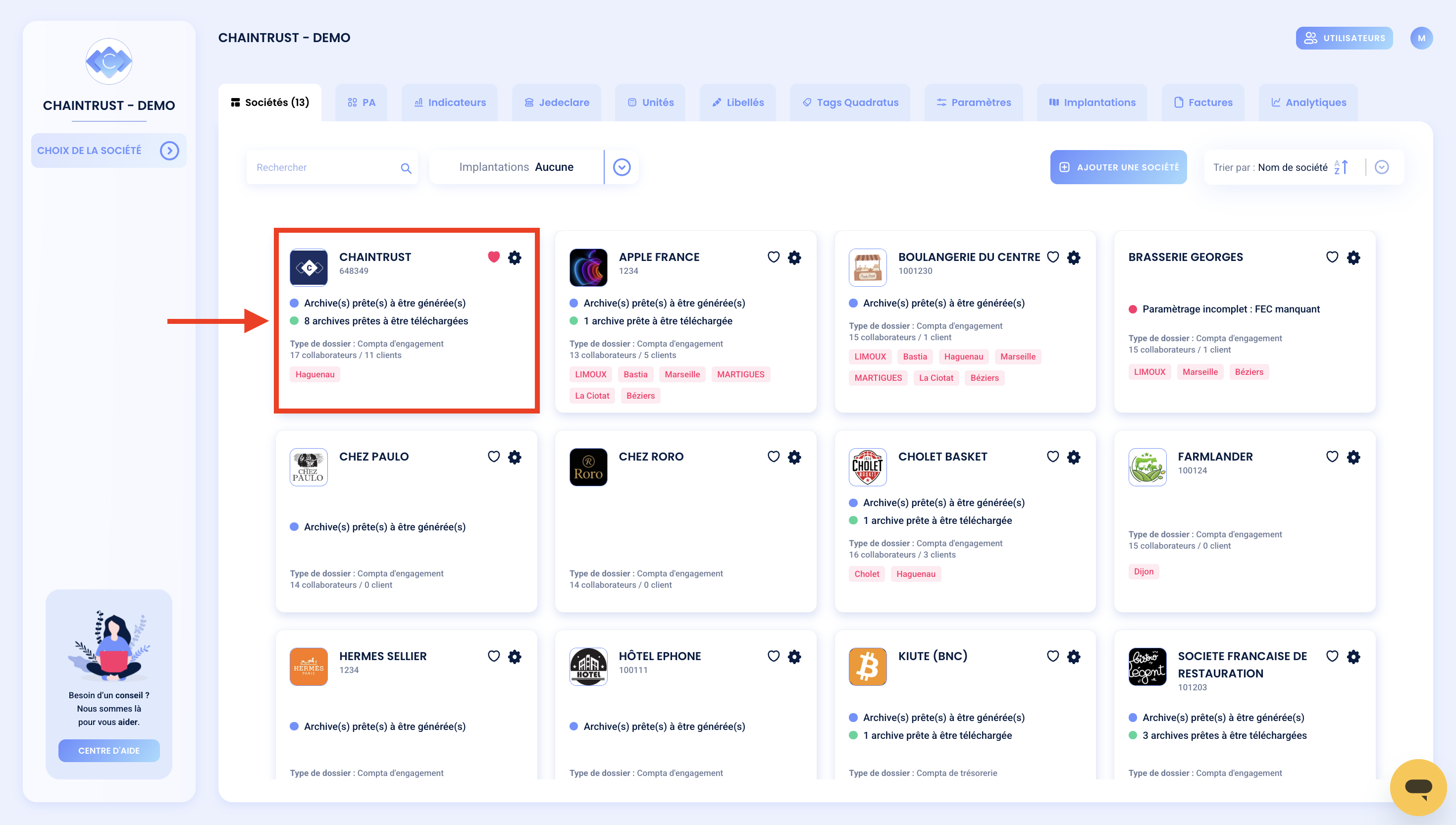Click the MARTIGUES tag on APPLE FRANCE card
The height and width of the screenshot is (825, 1456).
(x=740, y=374)
